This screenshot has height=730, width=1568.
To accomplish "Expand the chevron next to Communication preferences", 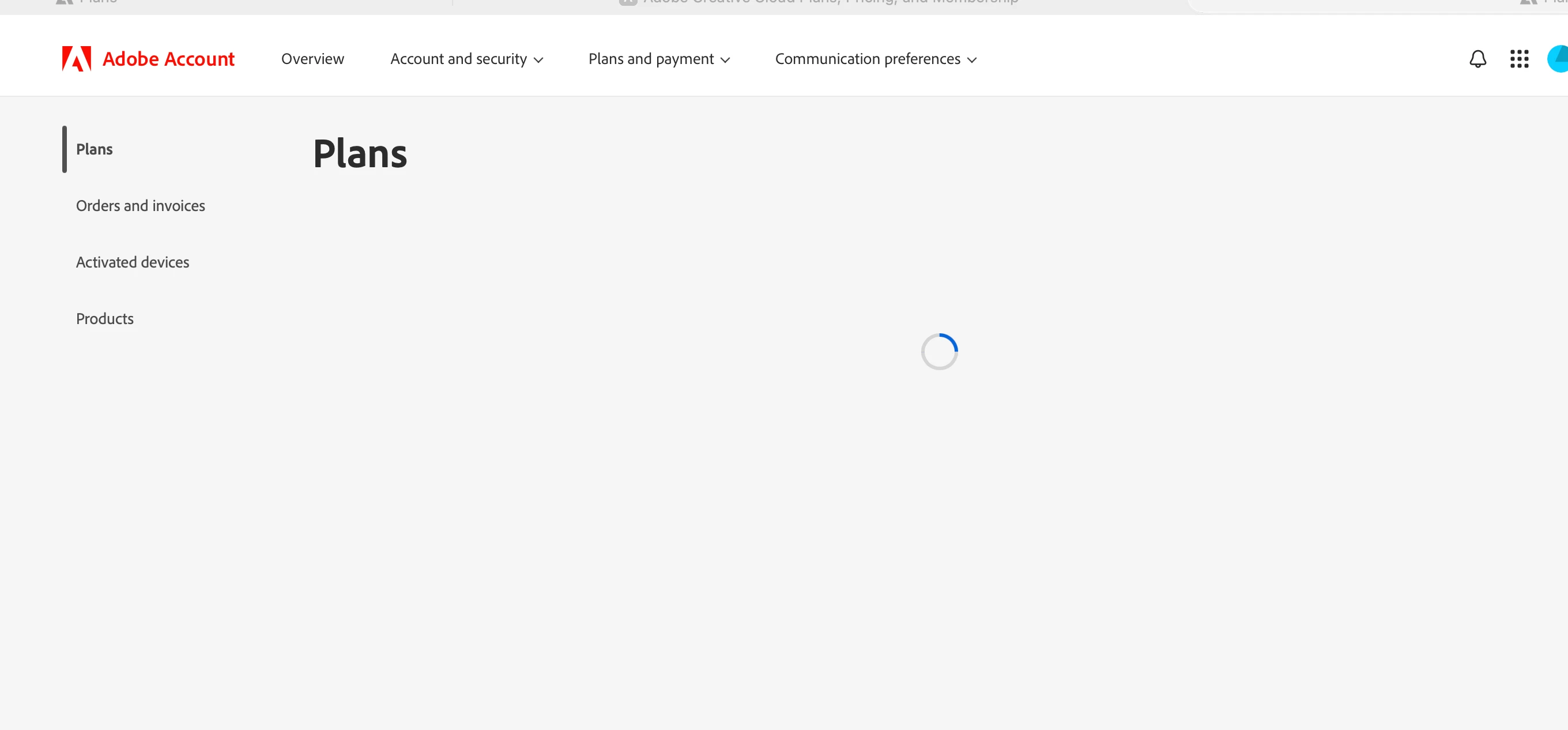I will 971,61.
